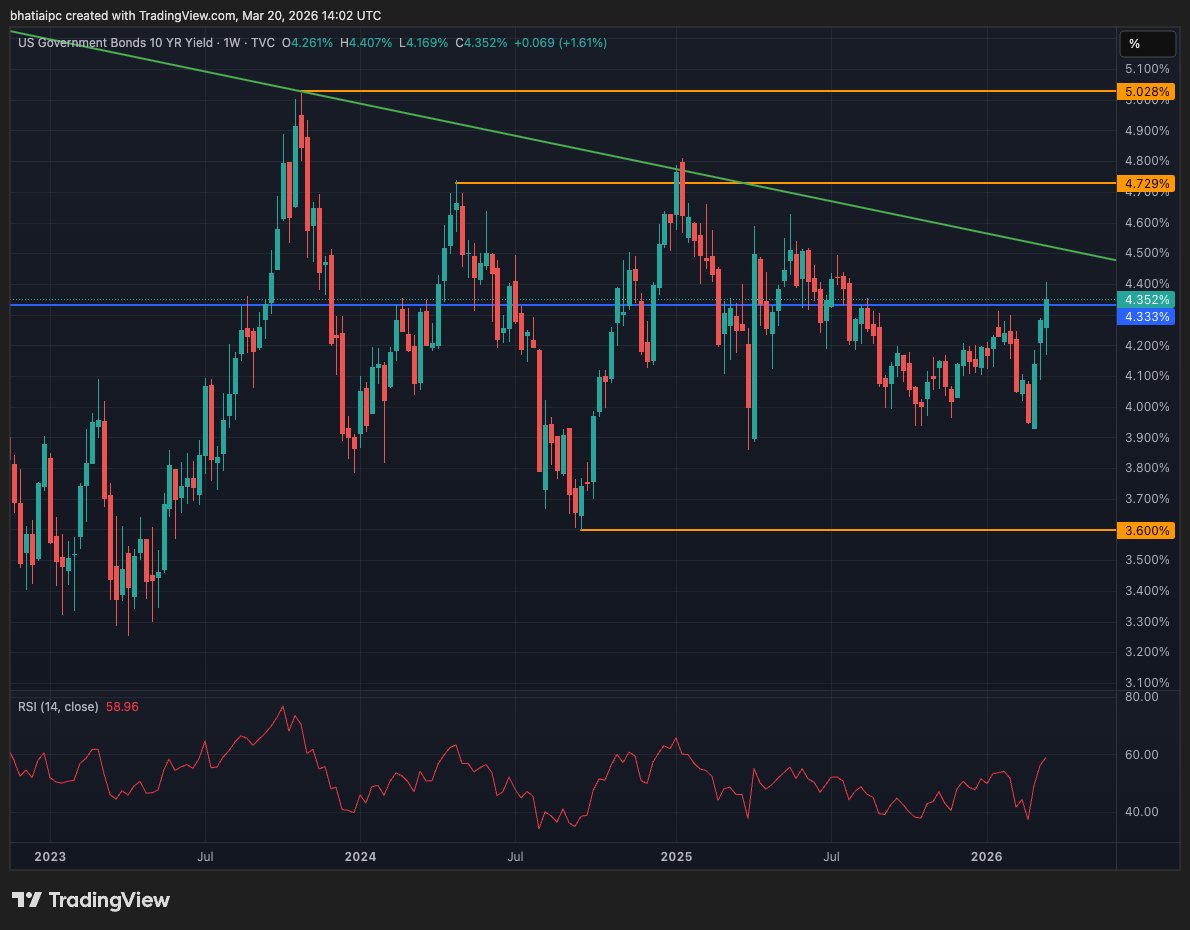Click the RSI (14, close) indicator label
1190x930 pixels.
point(58,707)
